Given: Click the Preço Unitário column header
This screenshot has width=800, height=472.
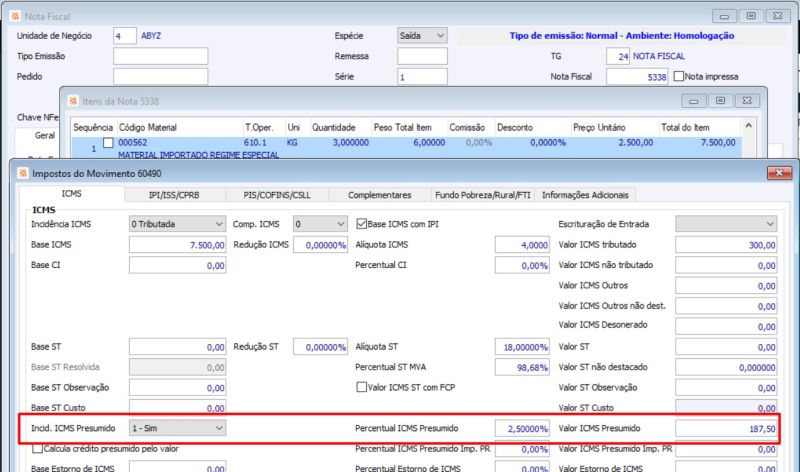Looking at the screenshot, I should point(600,128).
